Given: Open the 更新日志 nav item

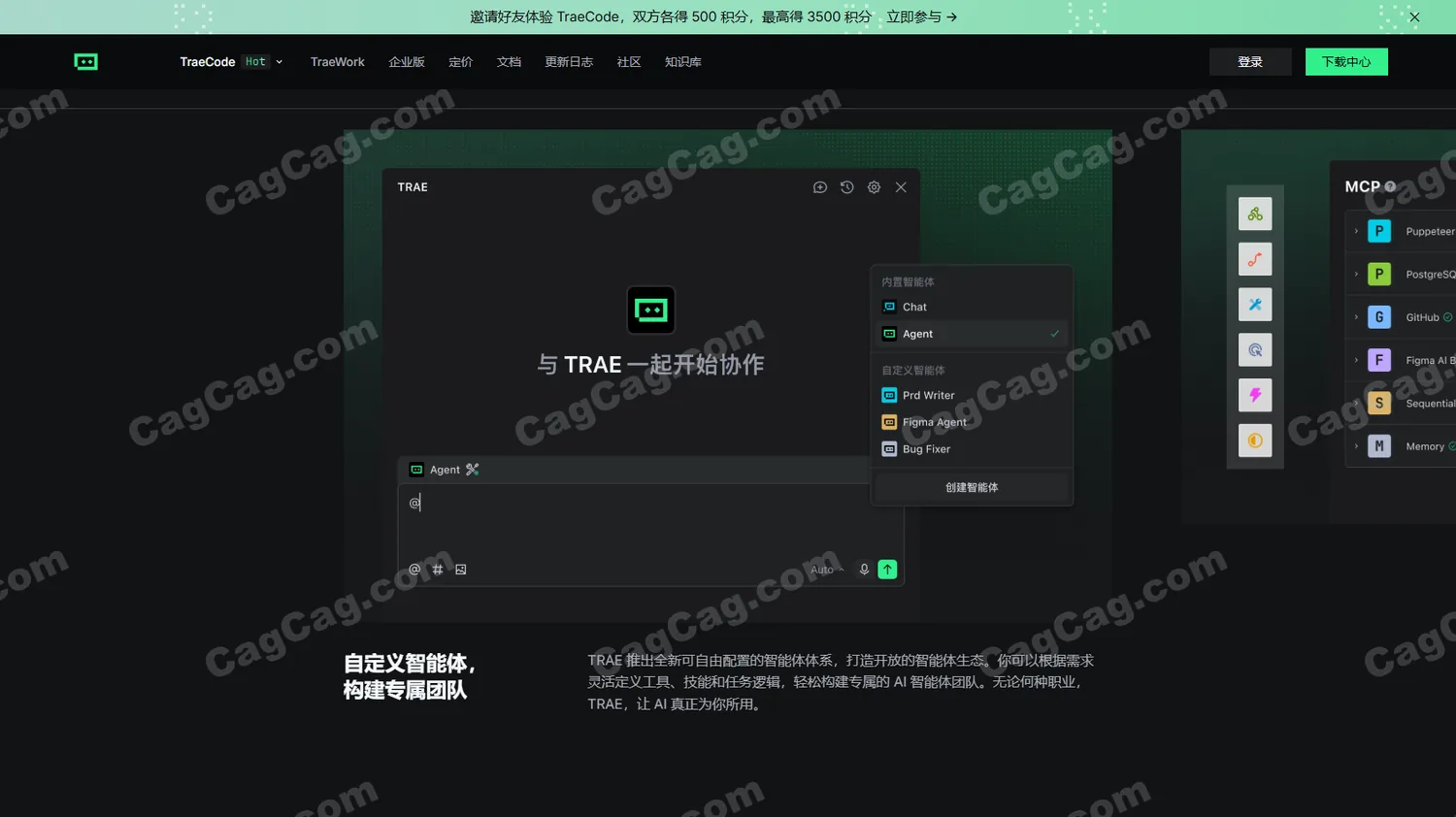Looking at the screenshot, I should (x=569, y=62).
